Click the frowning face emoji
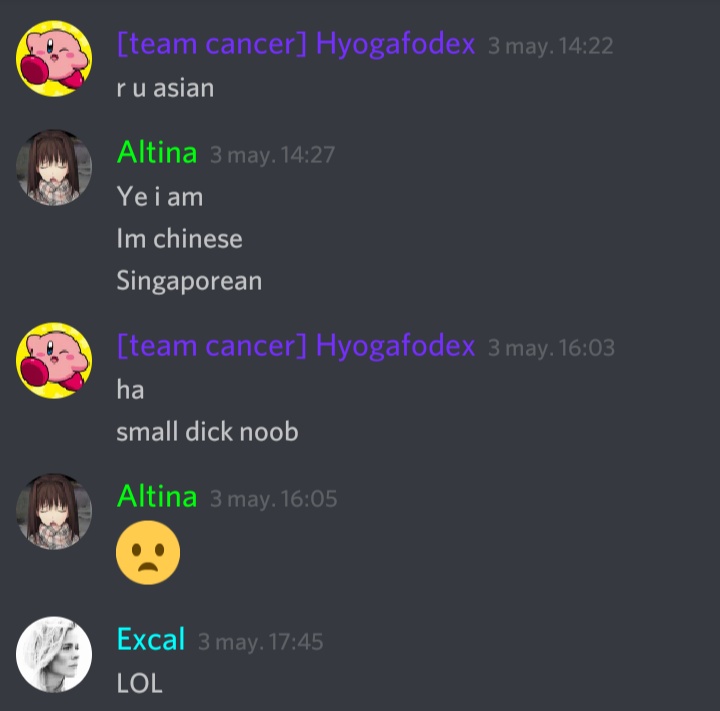 point(148,552)
